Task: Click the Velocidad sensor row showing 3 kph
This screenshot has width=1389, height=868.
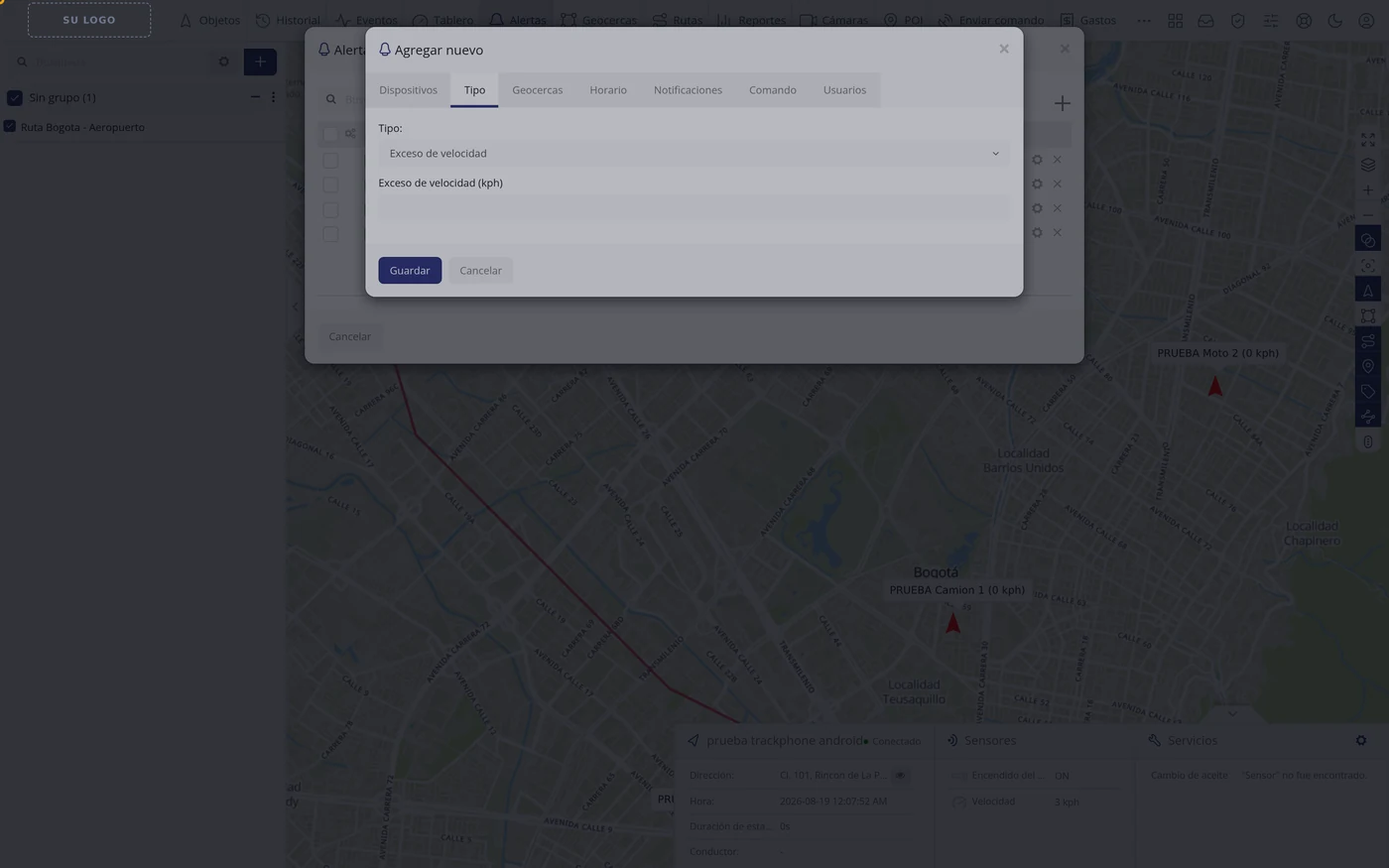Action: point(1033,802)
